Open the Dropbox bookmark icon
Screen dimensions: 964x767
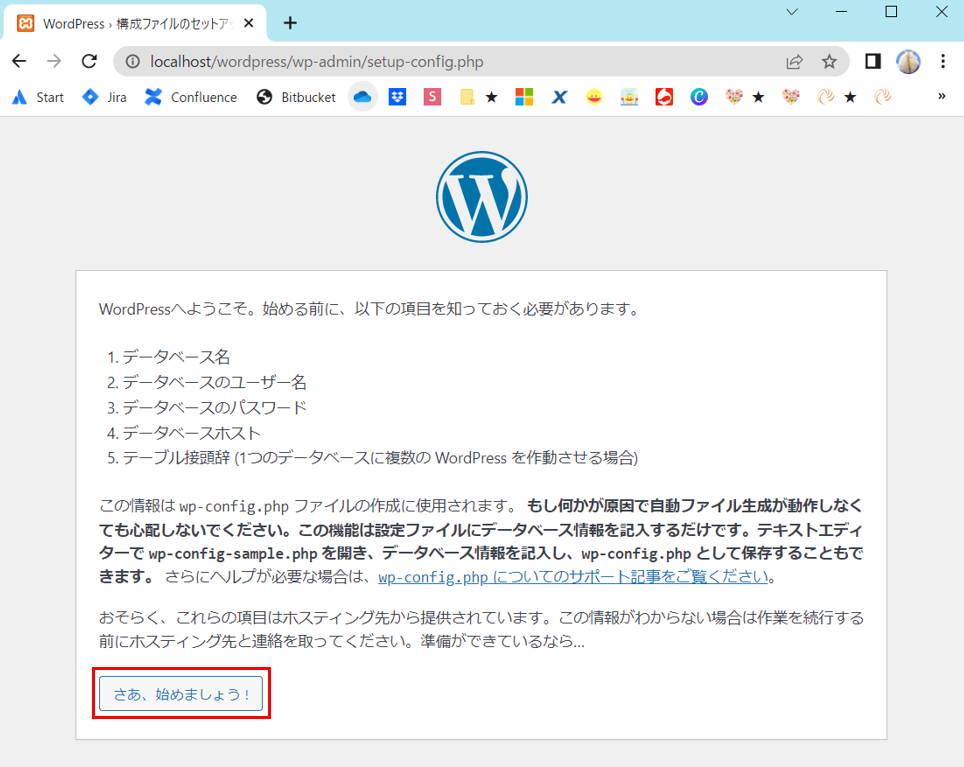pos(397,97)
